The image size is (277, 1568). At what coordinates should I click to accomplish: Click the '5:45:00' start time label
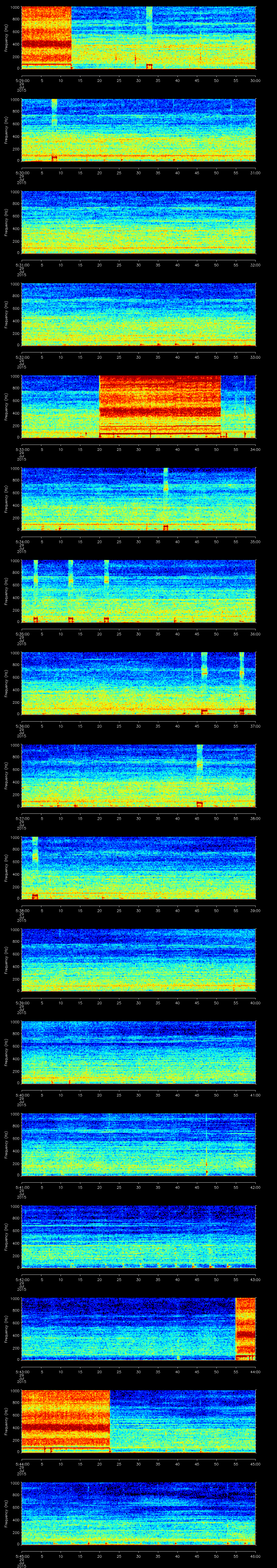coord(22,1556)
